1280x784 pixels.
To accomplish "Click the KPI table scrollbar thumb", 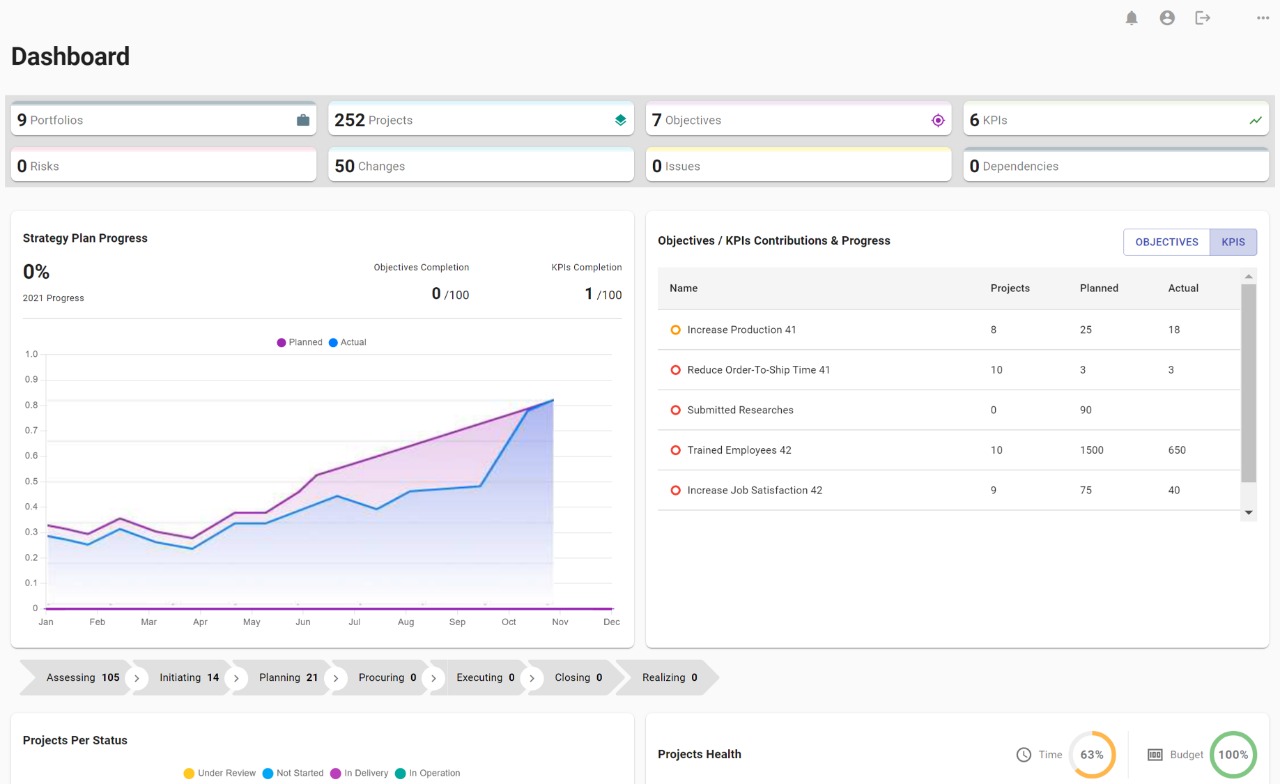I will pyautogui.click(x=1248, y=383).
